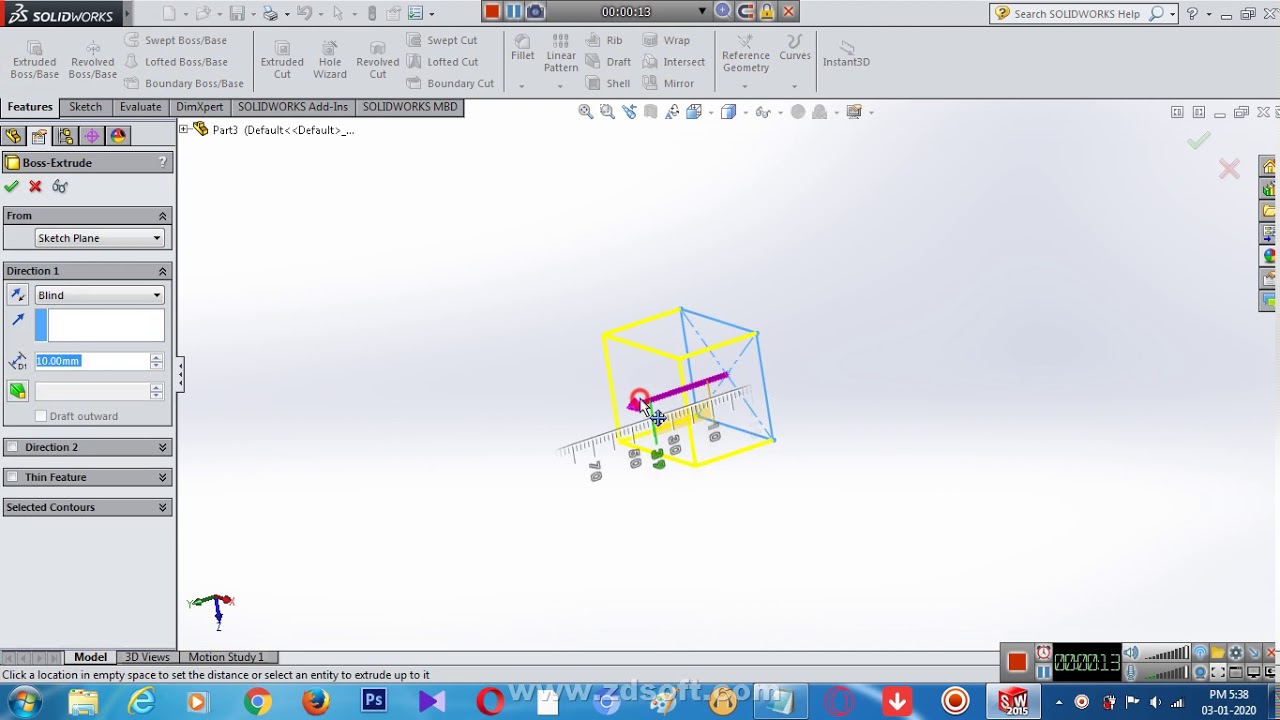The width and height of the screenshot is (1280, 720).
Task: Click the FeatureManager design tree tab
Action: (13, 136)
